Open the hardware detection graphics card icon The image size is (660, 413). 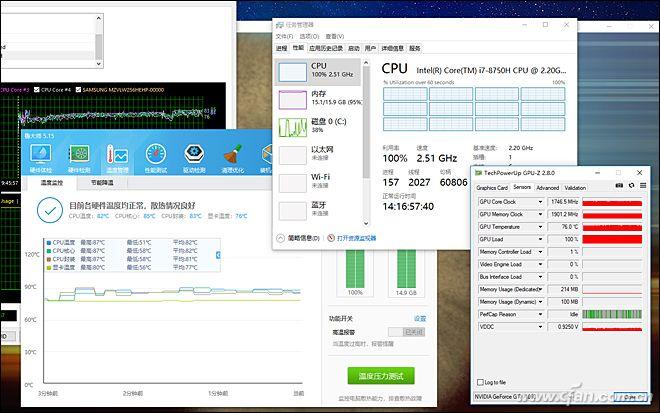pos(79,155)
